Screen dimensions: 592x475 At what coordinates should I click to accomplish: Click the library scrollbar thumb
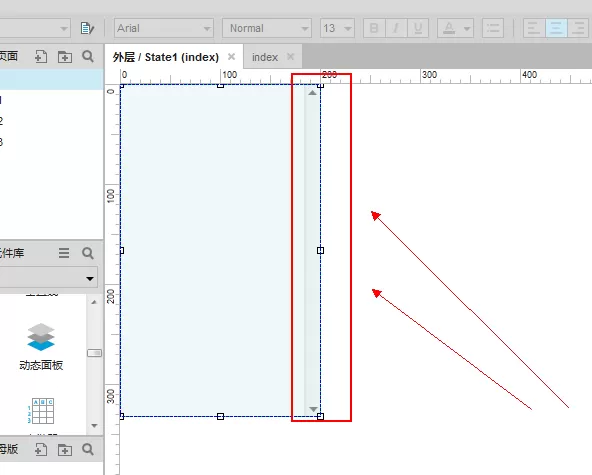94,353
